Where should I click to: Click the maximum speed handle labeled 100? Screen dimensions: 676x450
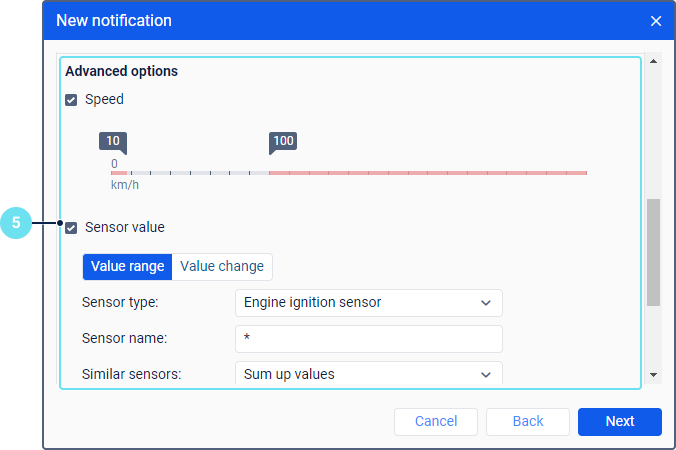coord(283,142)
